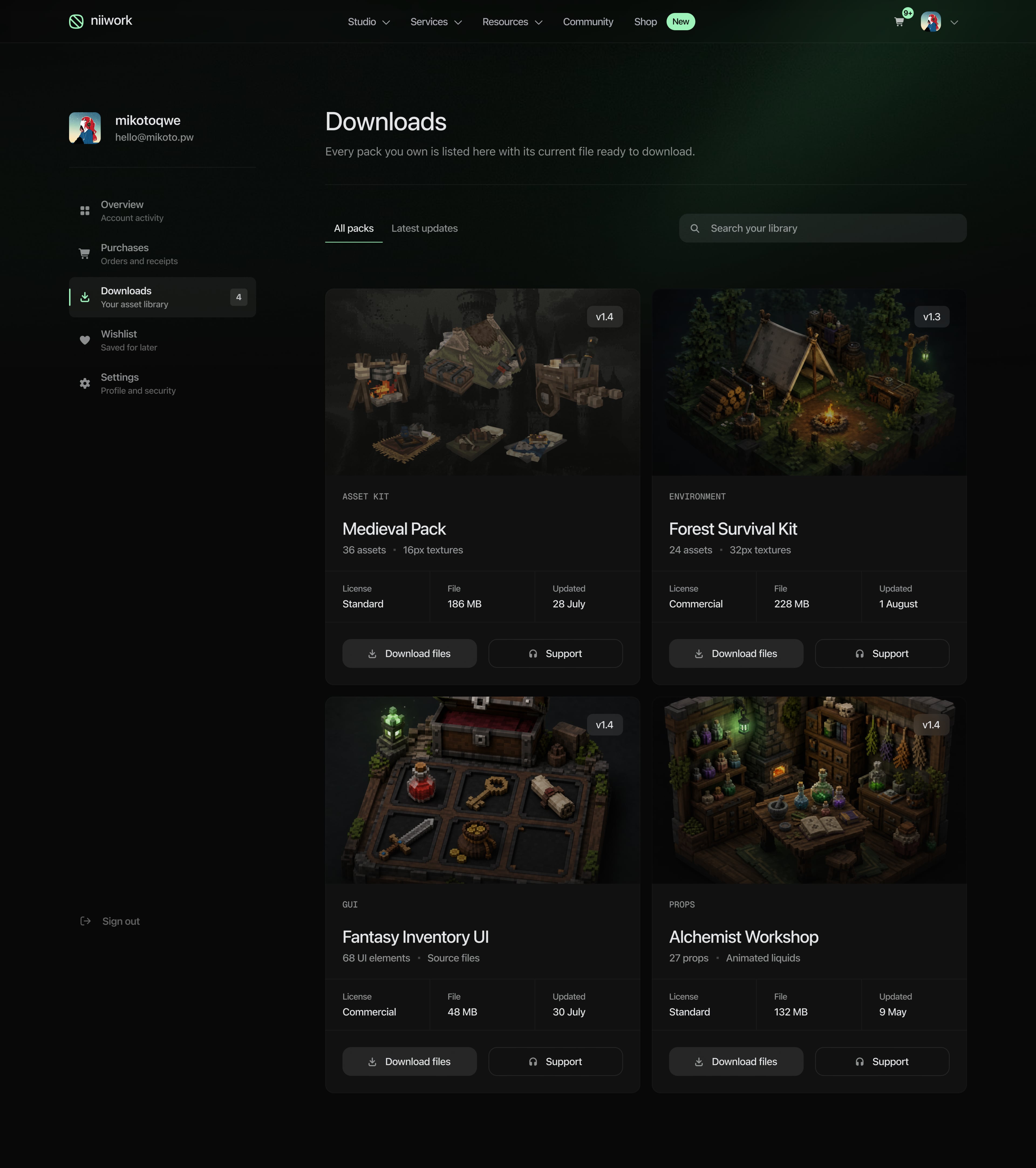Click the New badge beside Shop
This screenshot has height=1168, width=1036.
coord(680,22)
